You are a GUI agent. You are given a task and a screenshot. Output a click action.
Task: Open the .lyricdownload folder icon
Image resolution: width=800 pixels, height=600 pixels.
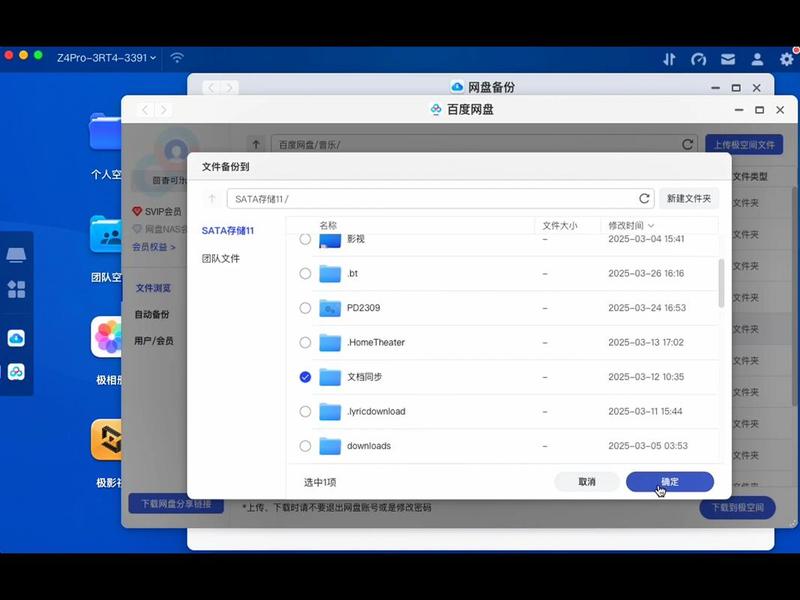tap(330, 411)
